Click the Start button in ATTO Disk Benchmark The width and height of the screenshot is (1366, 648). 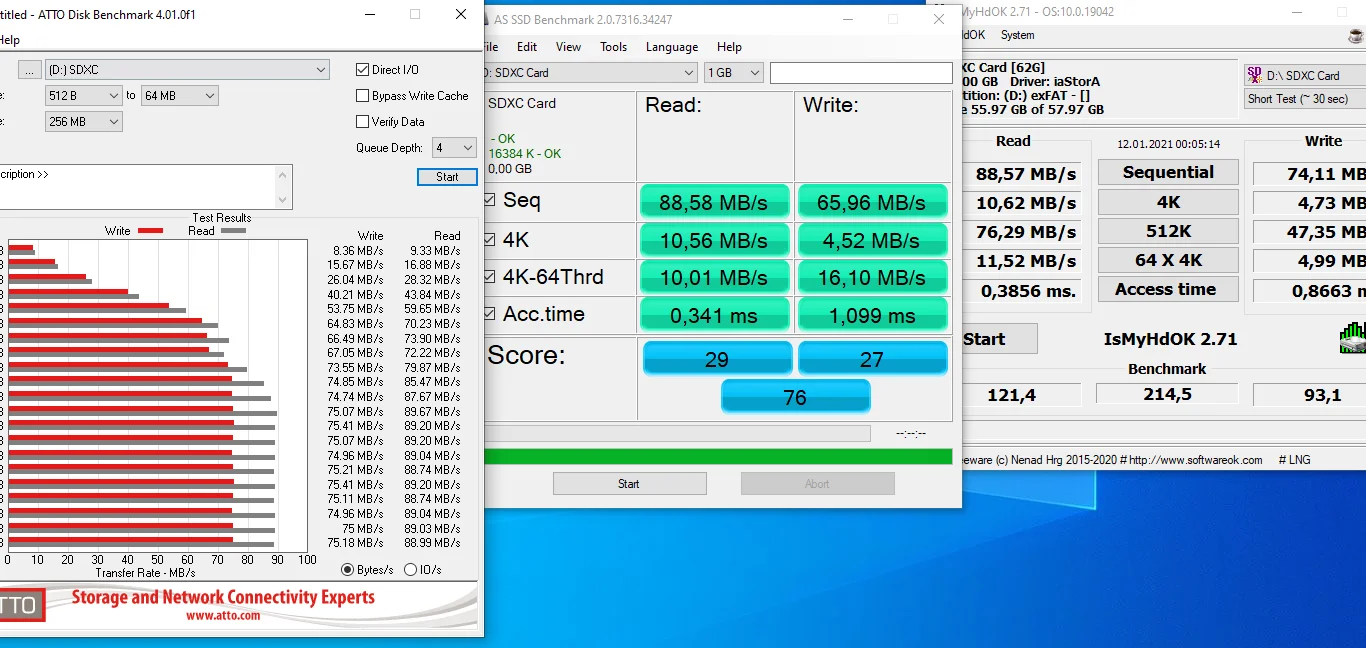click(x=447, y=177)
